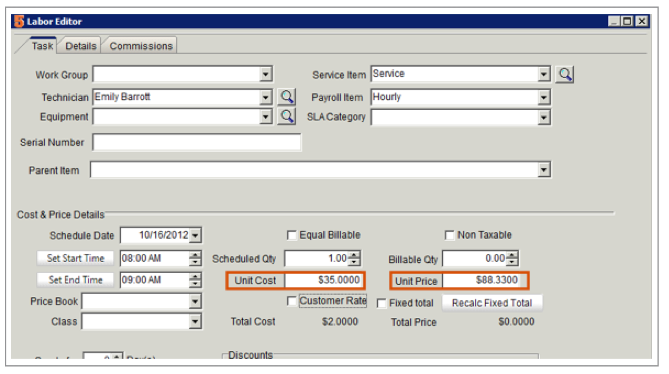Screen dimensions: 669x374
Task: Open the Schedule Date calendar dropdown
Action: click(x=195, y=235)
